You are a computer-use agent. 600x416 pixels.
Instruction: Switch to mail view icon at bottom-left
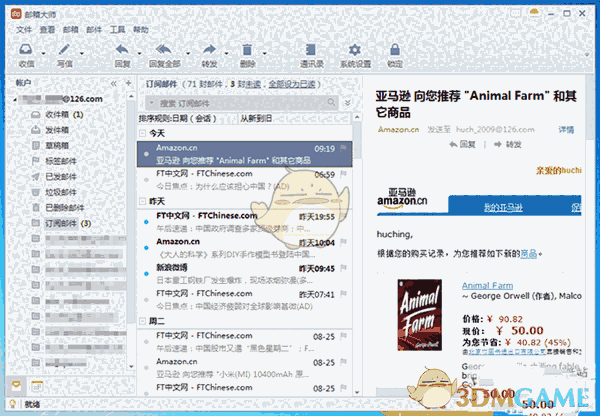pyautogui.click(x=16, y=385)
